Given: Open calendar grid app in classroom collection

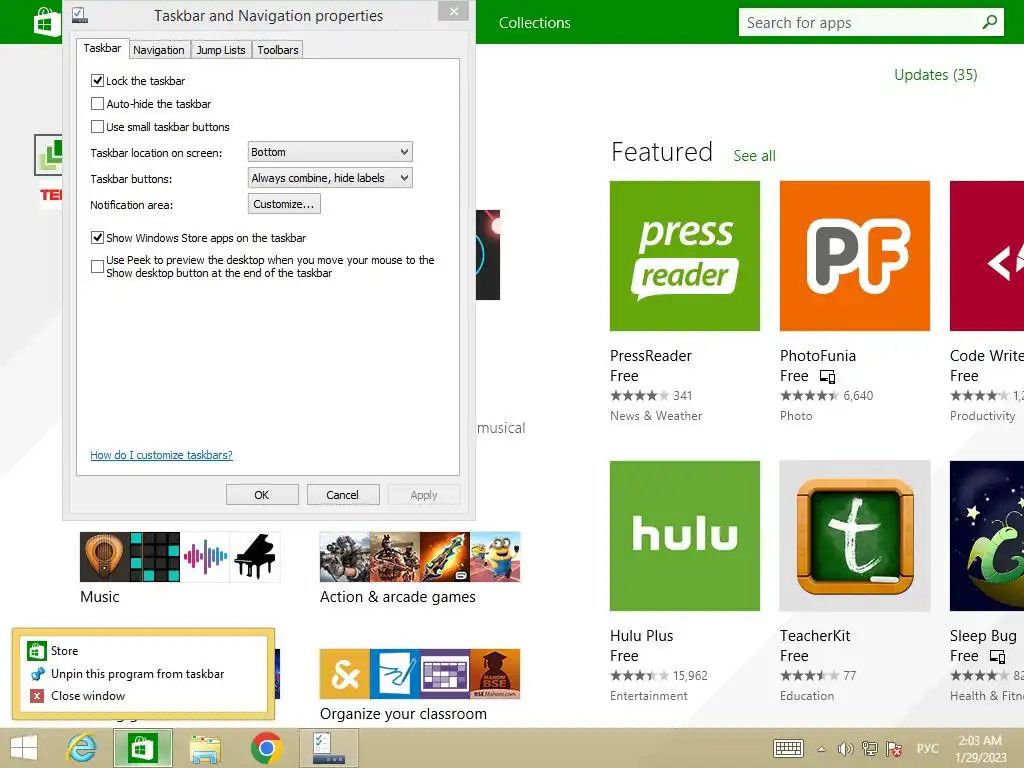Looking at the screenshot, I should [445, 674].
